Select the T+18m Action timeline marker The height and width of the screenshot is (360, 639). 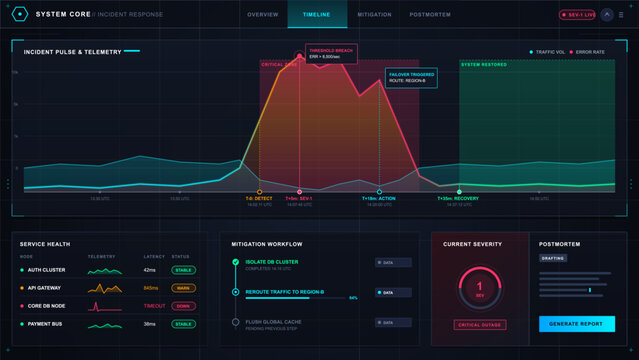click(379, 192)
